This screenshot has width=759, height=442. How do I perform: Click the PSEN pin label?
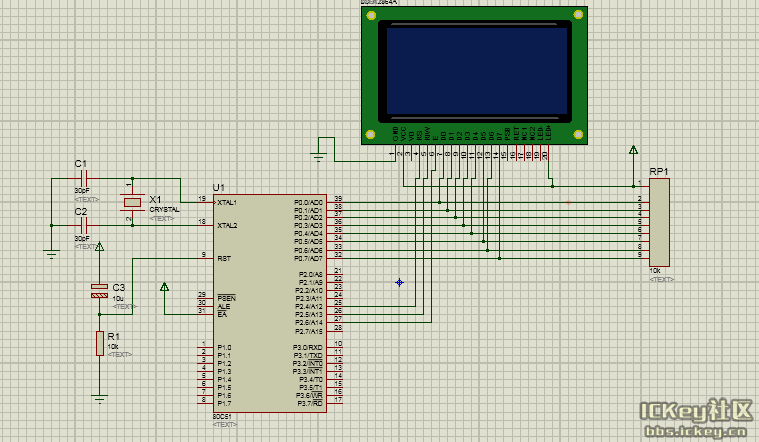click(226, 298)
